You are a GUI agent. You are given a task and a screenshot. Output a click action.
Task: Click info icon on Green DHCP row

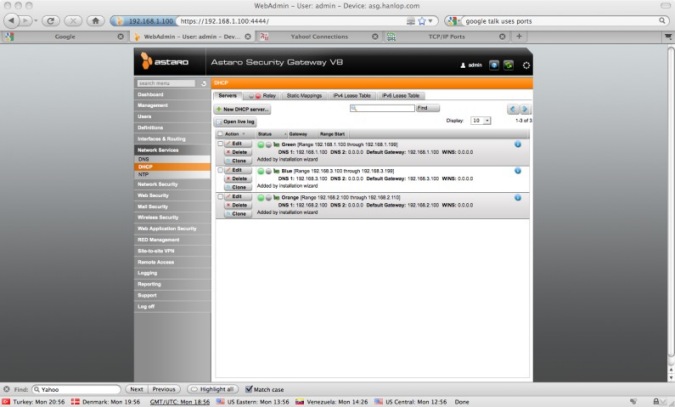click(517, 144)
